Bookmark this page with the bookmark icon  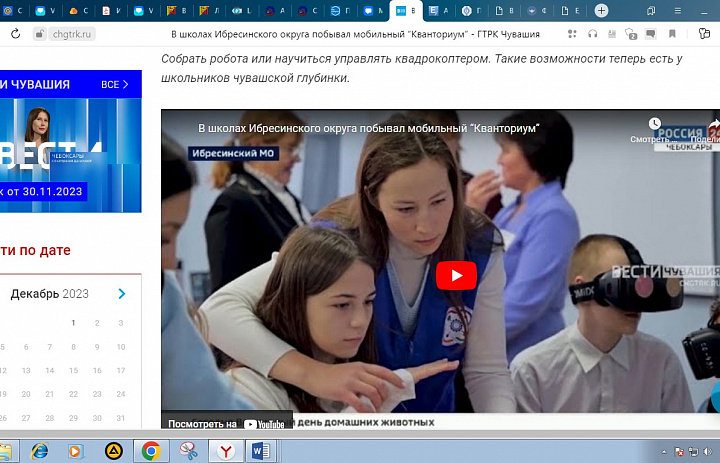pos(672,34)
